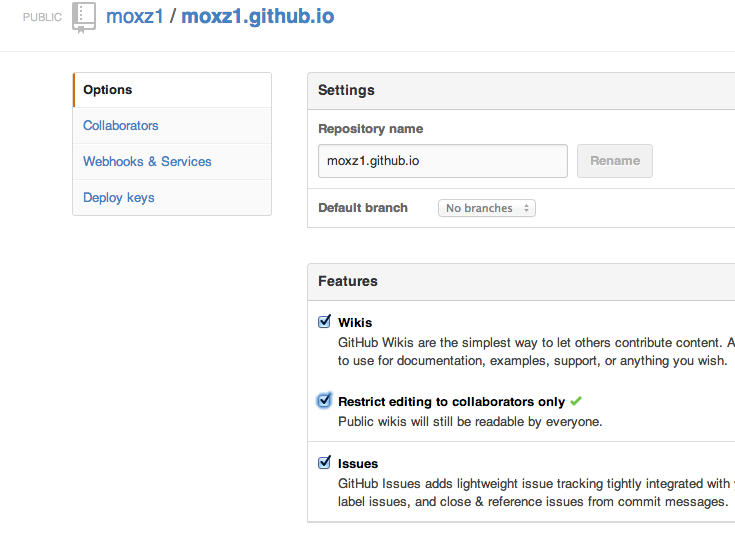Click the Rename button

click(x=615, y=161)
